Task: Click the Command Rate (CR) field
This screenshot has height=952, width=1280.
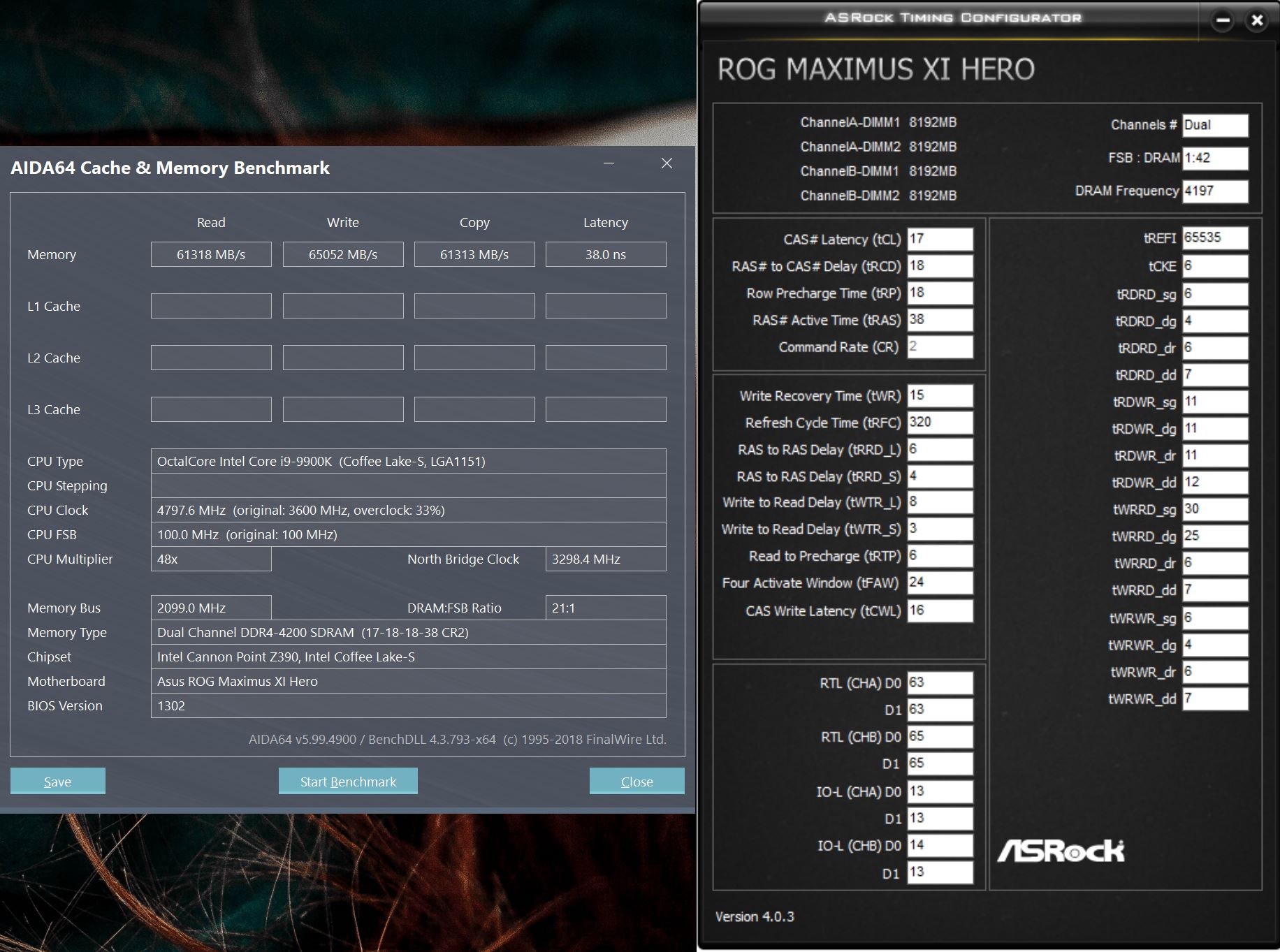Action: pyautogui.click(x=940, y=346)
